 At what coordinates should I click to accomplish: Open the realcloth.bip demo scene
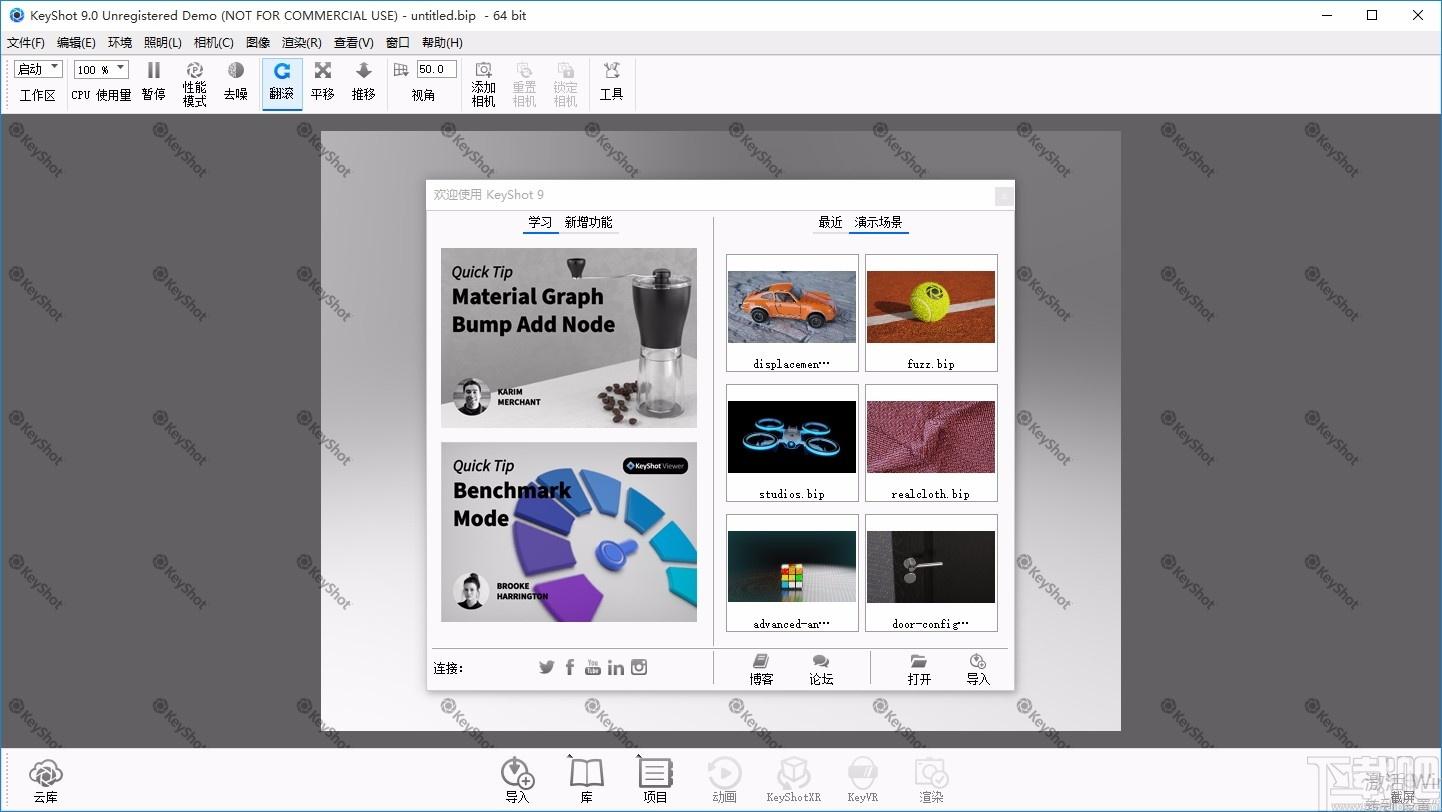click(x=931, y=443)
